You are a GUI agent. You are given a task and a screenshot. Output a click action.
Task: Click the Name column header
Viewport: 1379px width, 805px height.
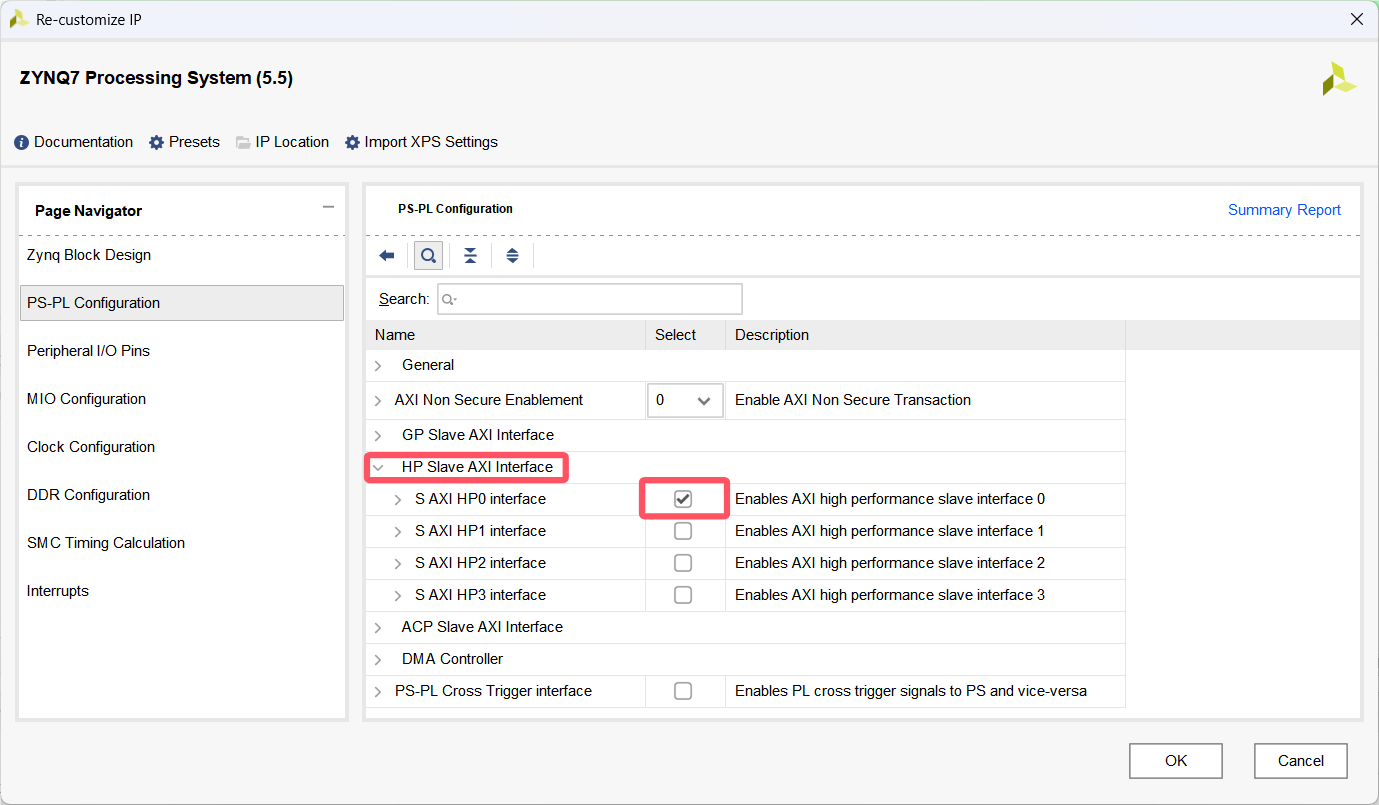click(506, 335)
